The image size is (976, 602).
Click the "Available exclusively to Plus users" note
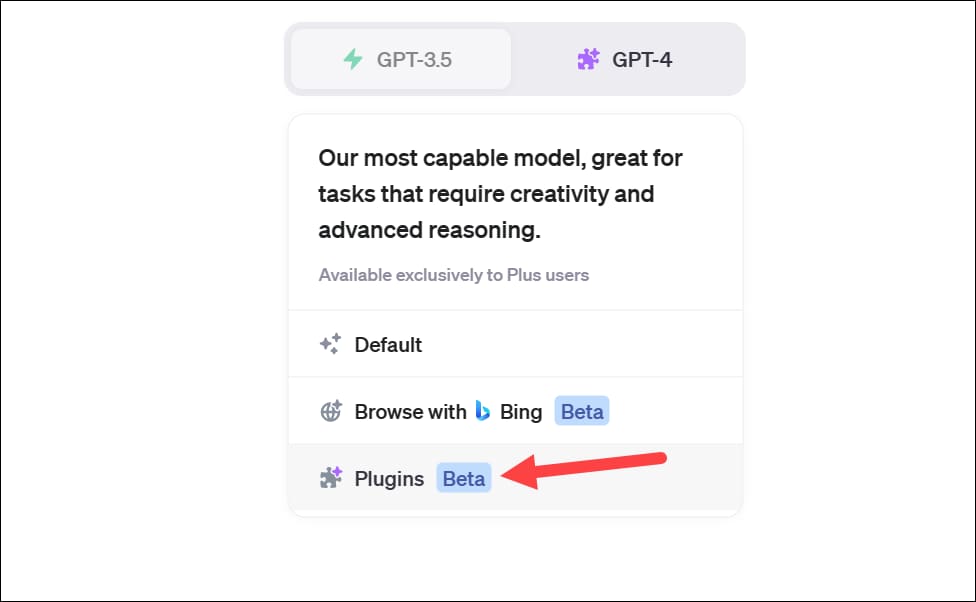(454, 274)
